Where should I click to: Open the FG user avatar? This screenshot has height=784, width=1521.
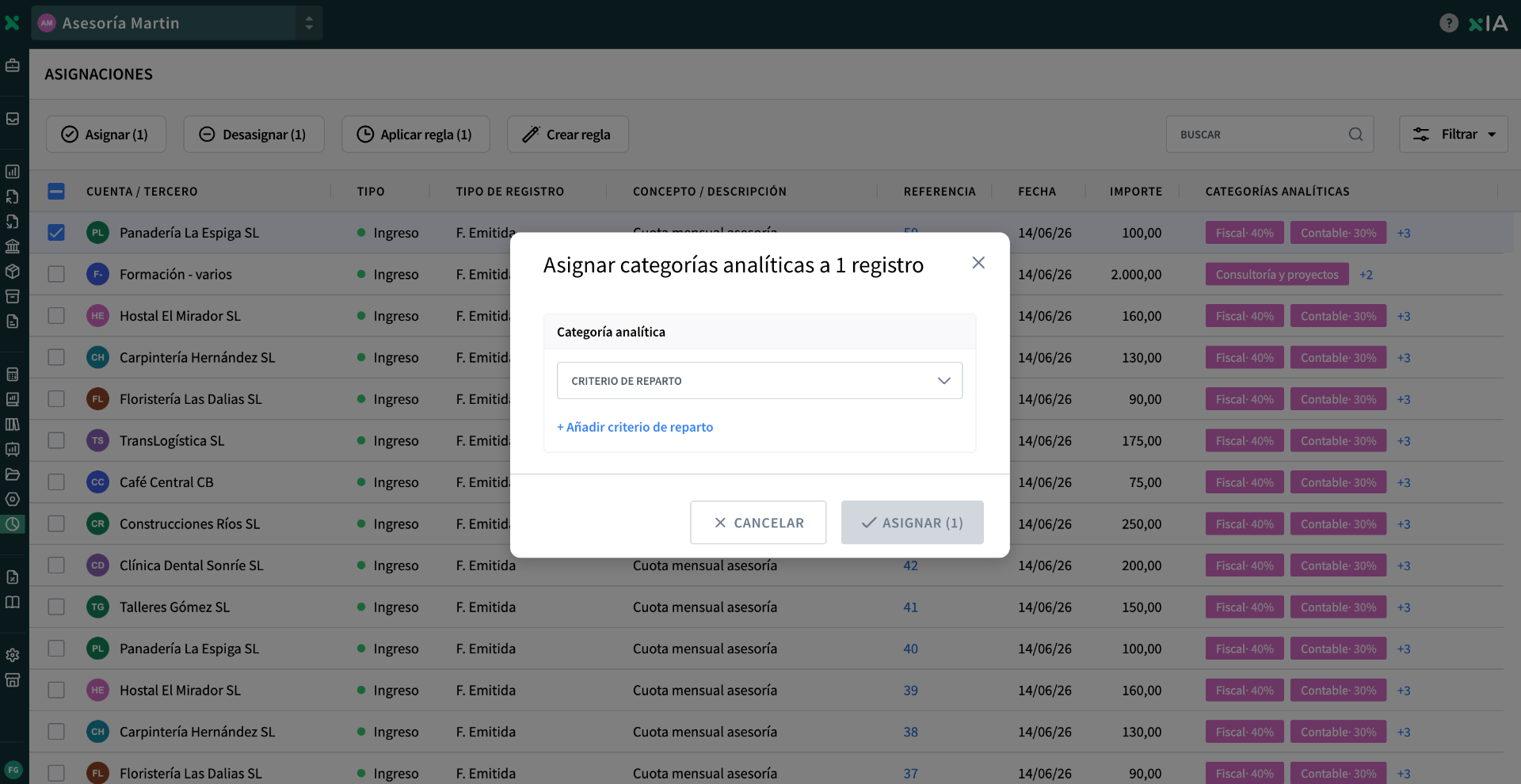[13, 770]
